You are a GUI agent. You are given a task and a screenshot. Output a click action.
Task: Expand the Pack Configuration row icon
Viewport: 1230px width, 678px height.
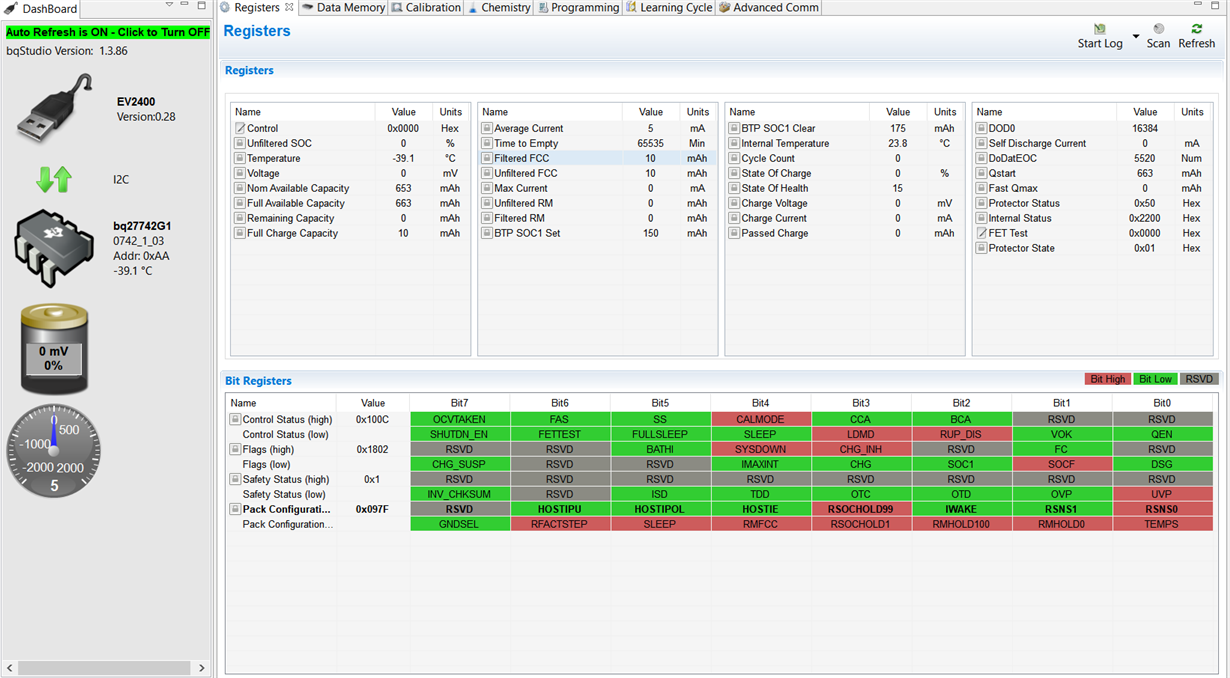pos(236,510)
